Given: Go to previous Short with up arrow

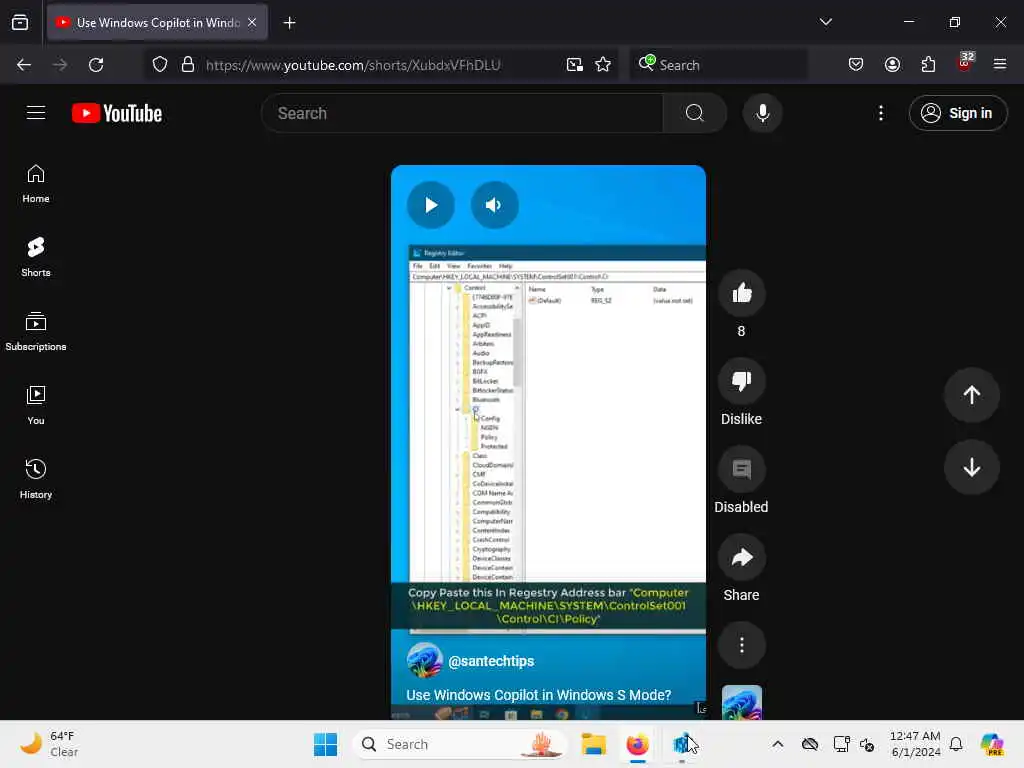Looking at the screenshot, I should (x=971, y=394).
